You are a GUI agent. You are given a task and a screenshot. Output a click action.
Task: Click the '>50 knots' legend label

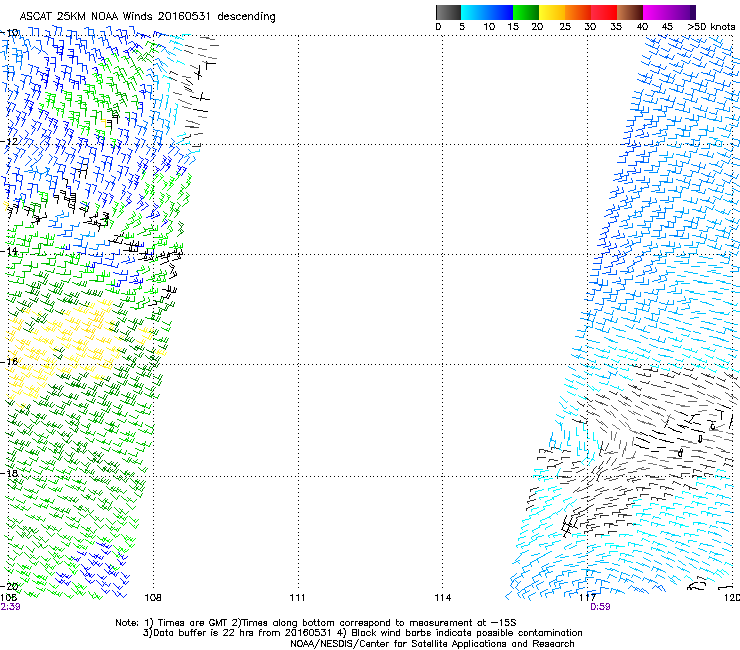point(711,27)
